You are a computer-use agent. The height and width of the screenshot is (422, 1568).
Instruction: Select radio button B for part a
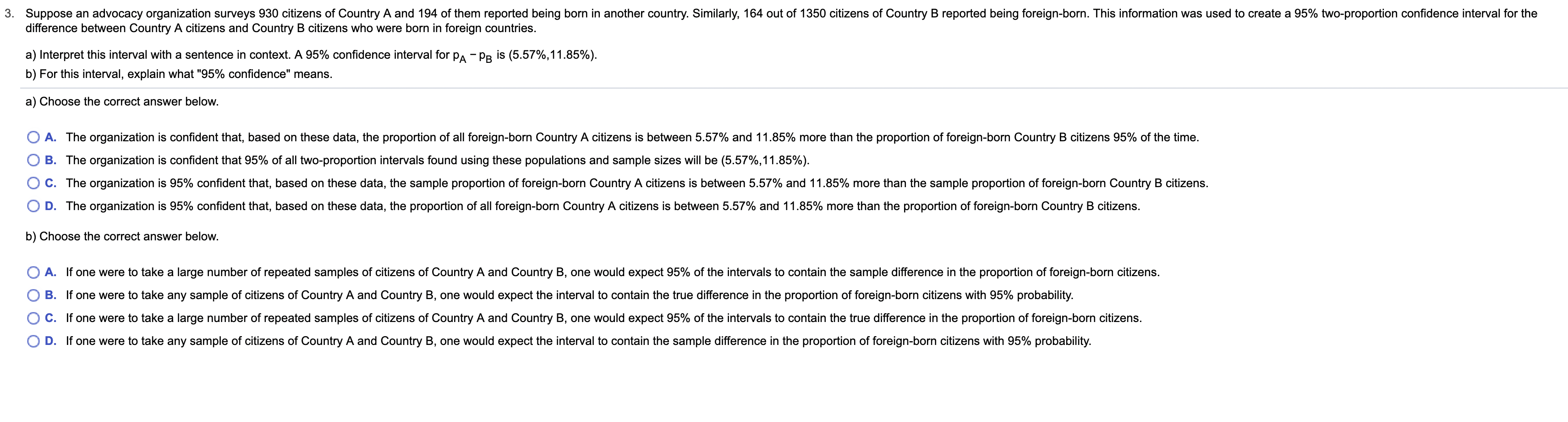click(x=33, y=160)
